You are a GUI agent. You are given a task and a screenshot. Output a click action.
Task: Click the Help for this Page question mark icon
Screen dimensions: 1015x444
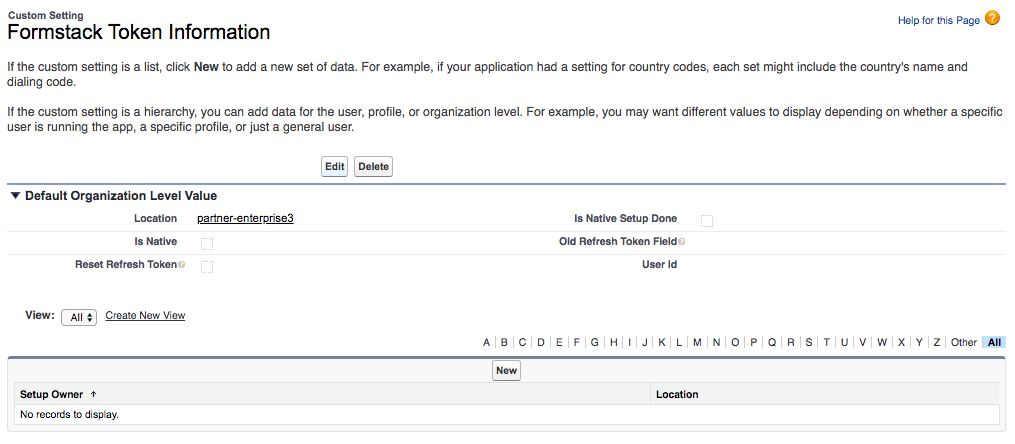pos(992,19)
